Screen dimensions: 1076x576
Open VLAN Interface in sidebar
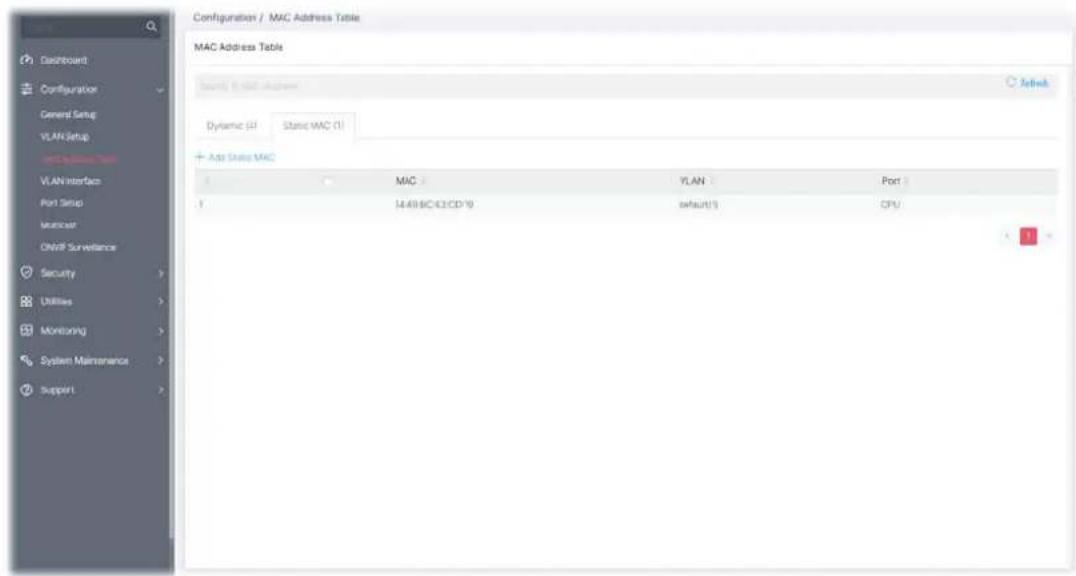70,181
